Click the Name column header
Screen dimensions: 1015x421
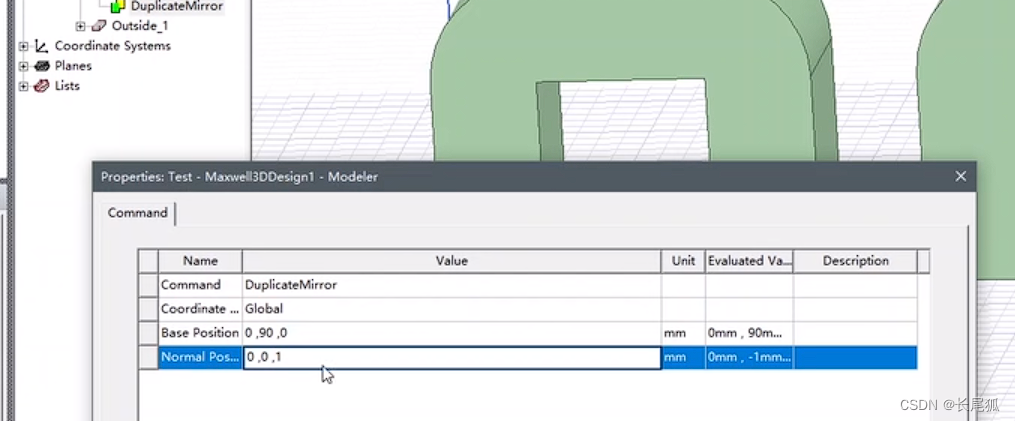200,261
